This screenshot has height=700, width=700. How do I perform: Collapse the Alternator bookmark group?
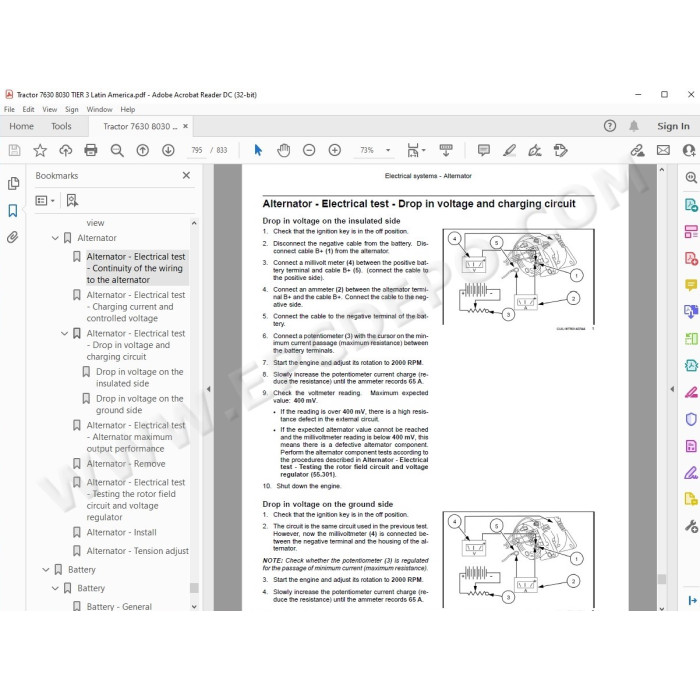tap(55, 238)
